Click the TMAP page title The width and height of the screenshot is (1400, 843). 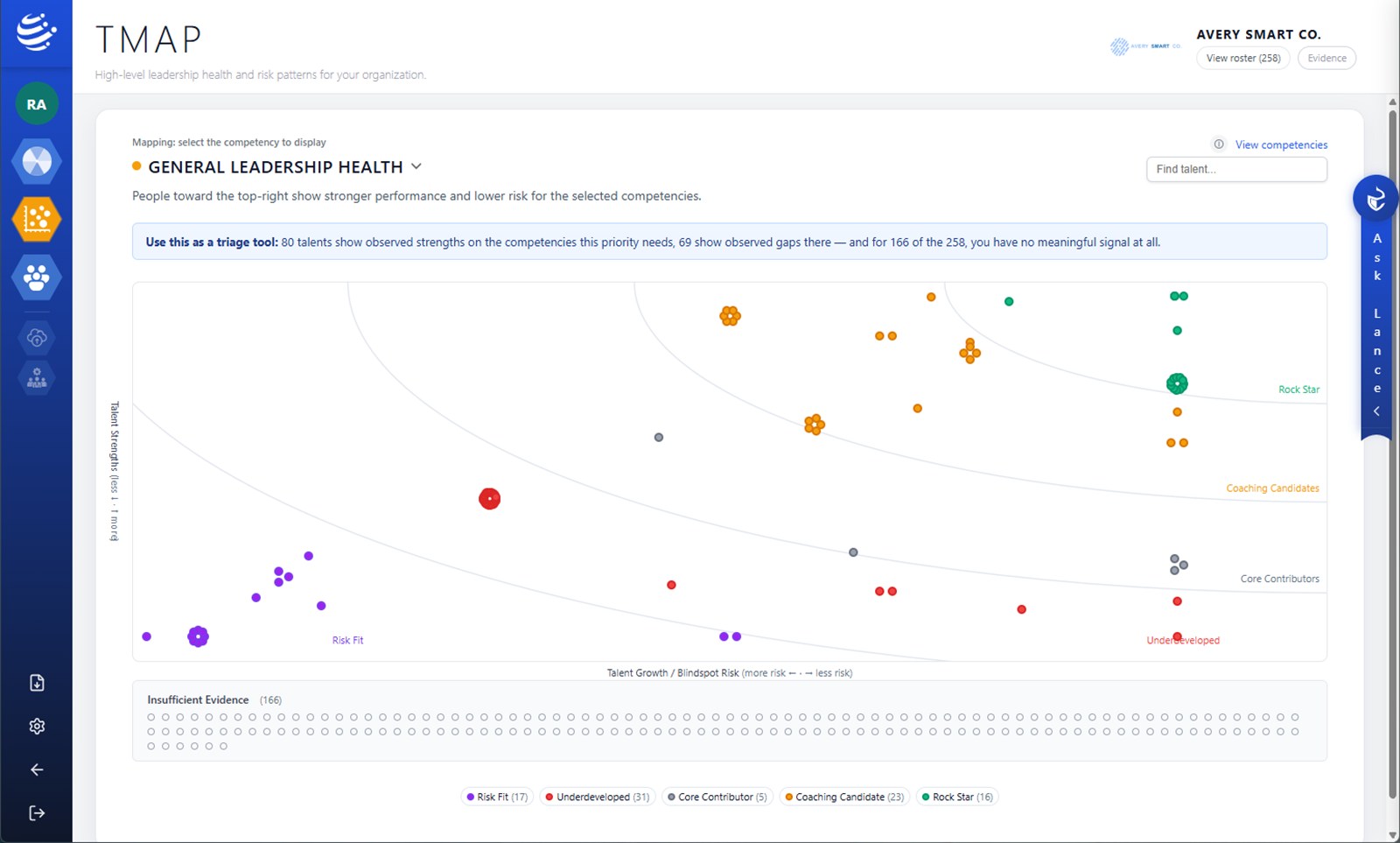point(149,39)
